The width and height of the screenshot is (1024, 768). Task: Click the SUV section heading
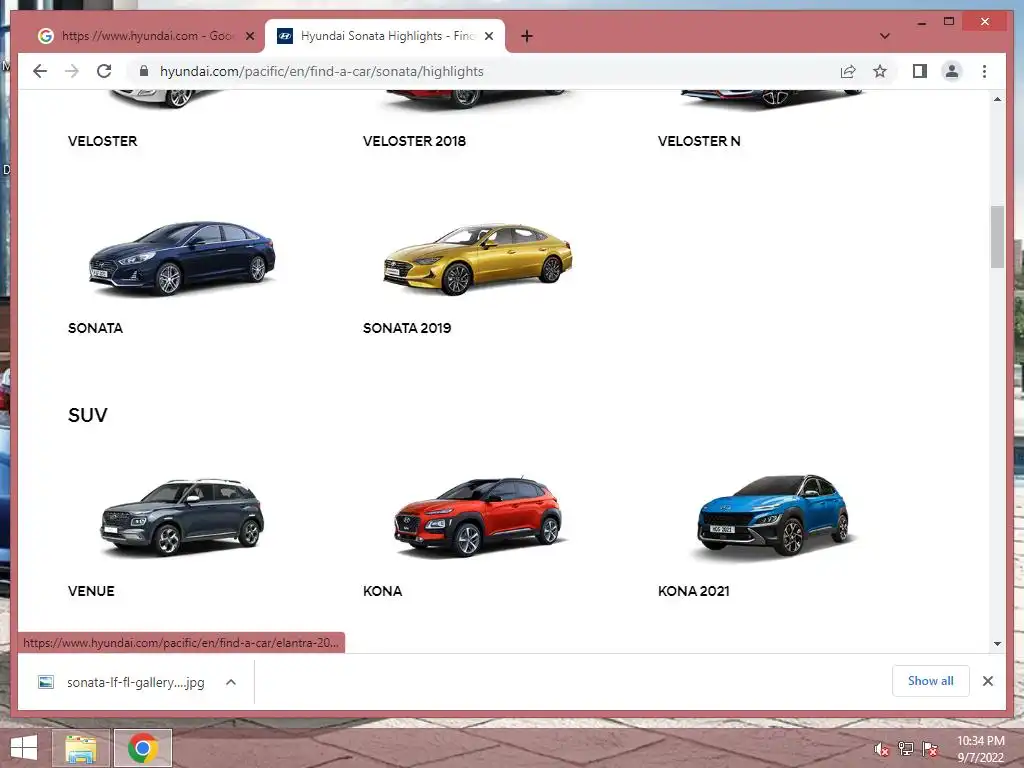(88, 415)
